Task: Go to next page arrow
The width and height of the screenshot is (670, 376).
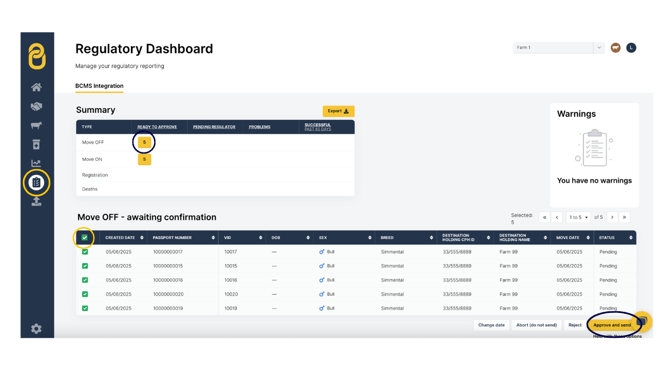Action: tap(612, 217)
